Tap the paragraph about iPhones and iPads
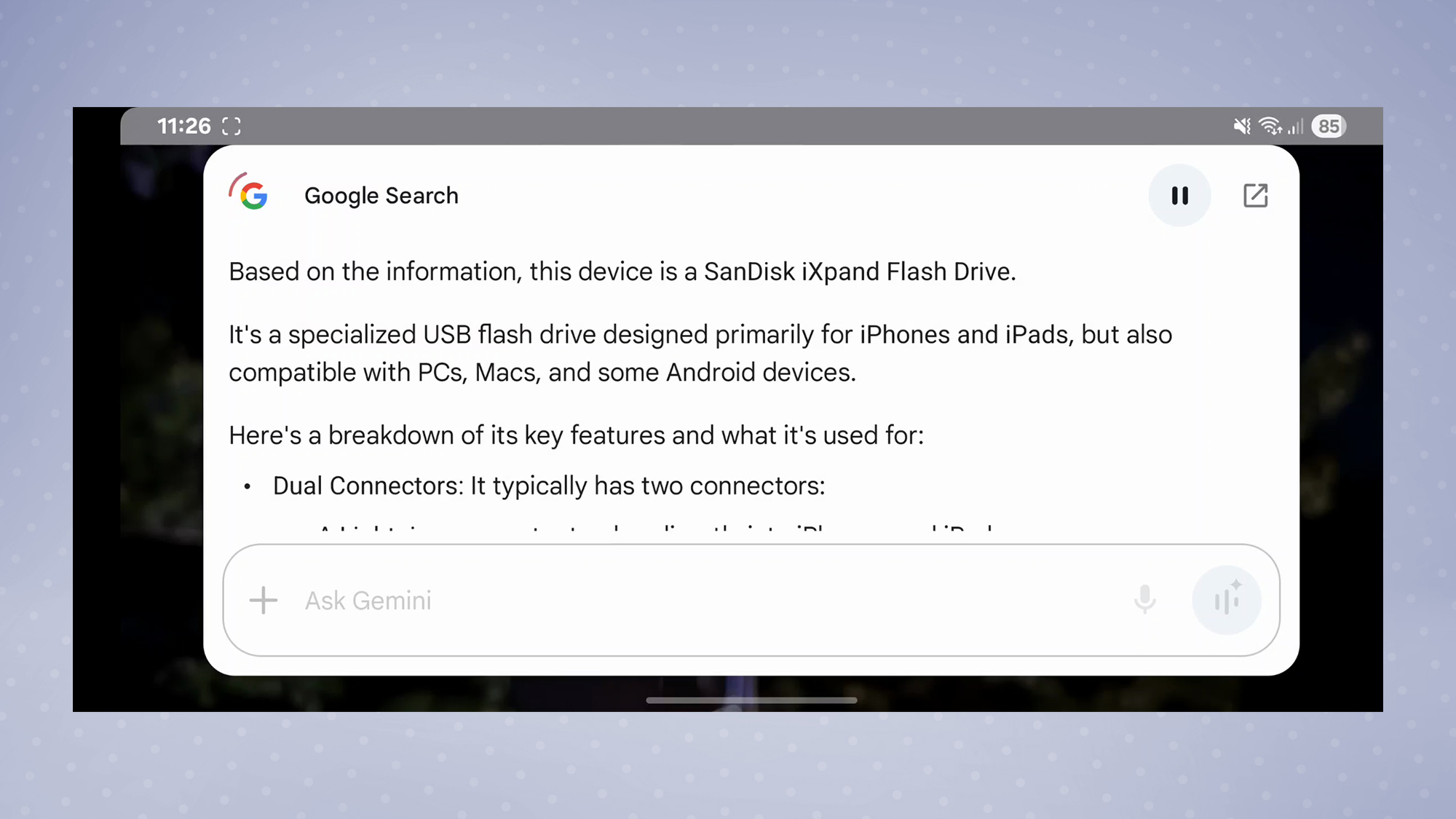Viewport: 1456px width, 819px height. (700, 353)
